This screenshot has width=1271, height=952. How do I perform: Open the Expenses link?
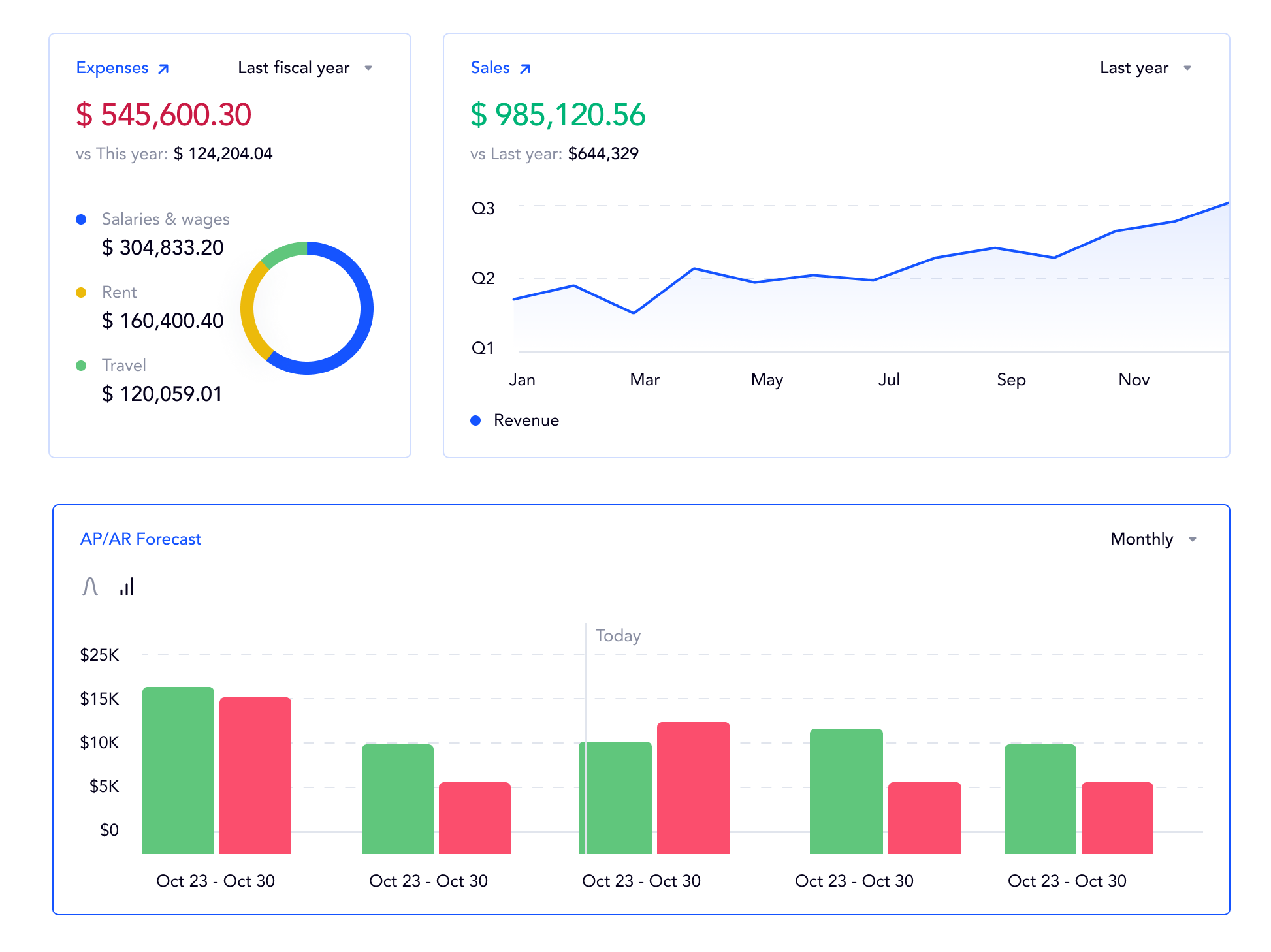coord(112,68)
